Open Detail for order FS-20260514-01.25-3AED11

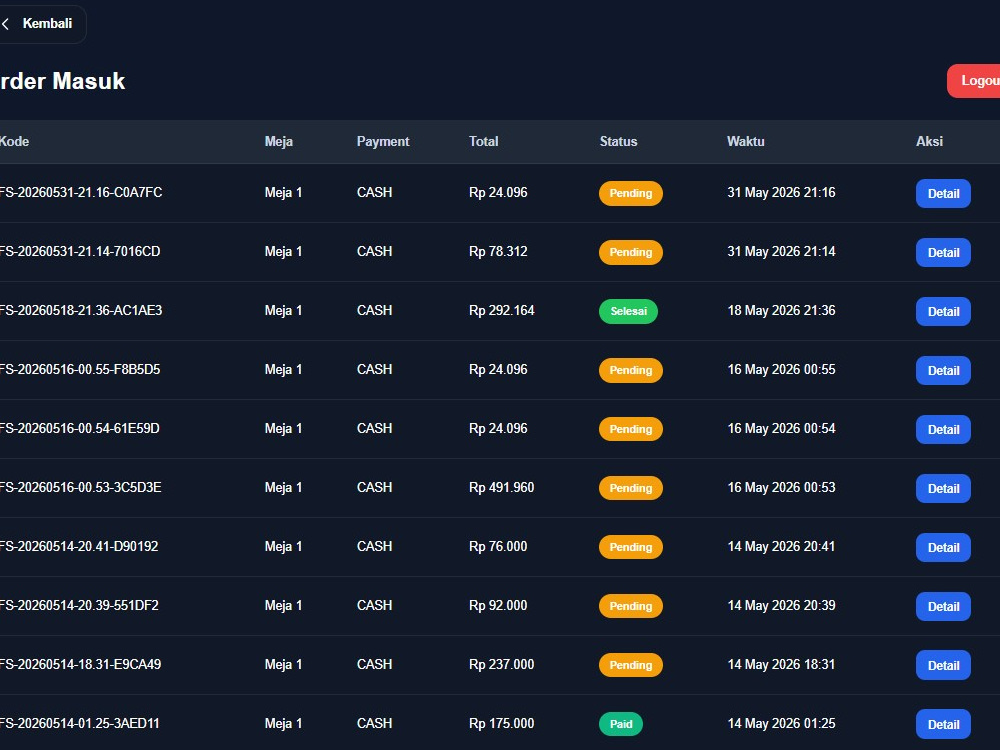[943, 724]
